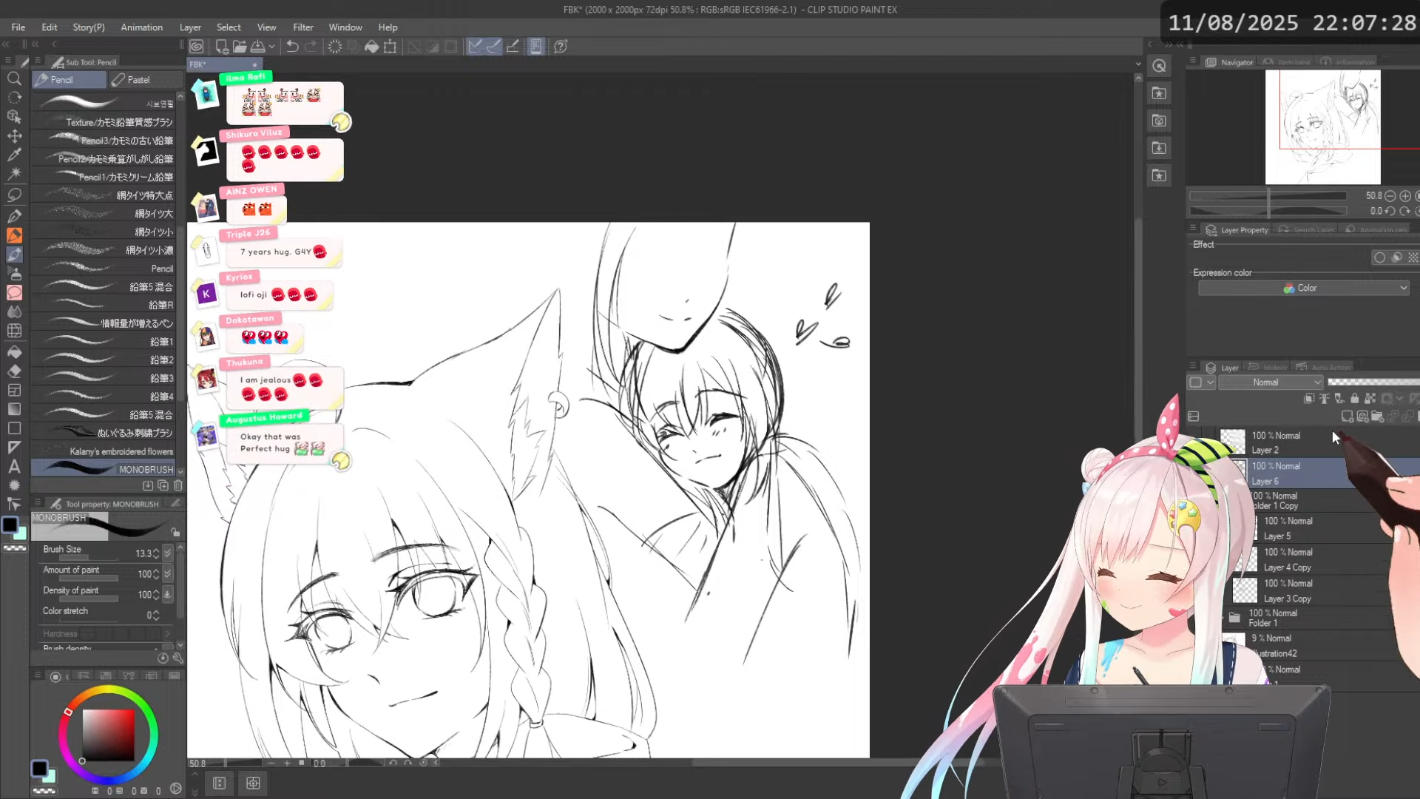
Task: Select the Auto select wand tool
Action: point(14,174)
